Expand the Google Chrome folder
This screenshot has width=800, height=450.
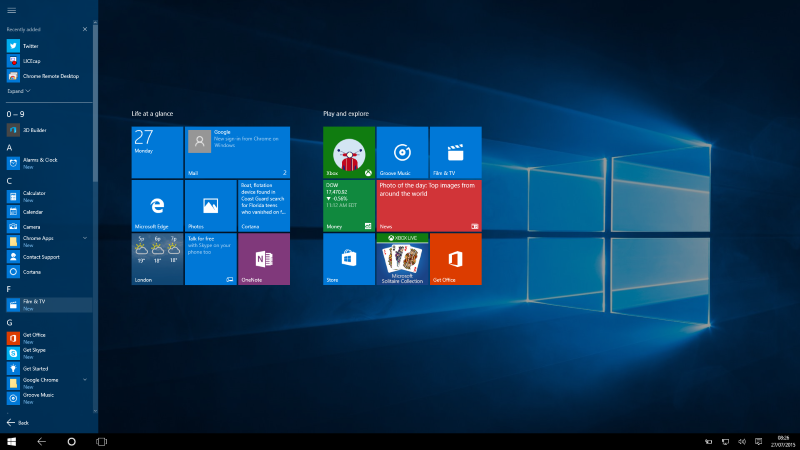[x=85, y=380]
